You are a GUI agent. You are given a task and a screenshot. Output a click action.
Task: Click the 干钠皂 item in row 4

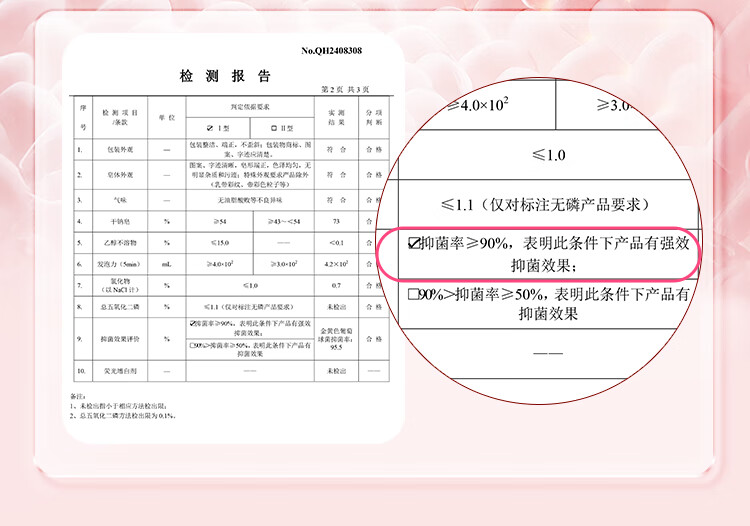pos(120,221)
